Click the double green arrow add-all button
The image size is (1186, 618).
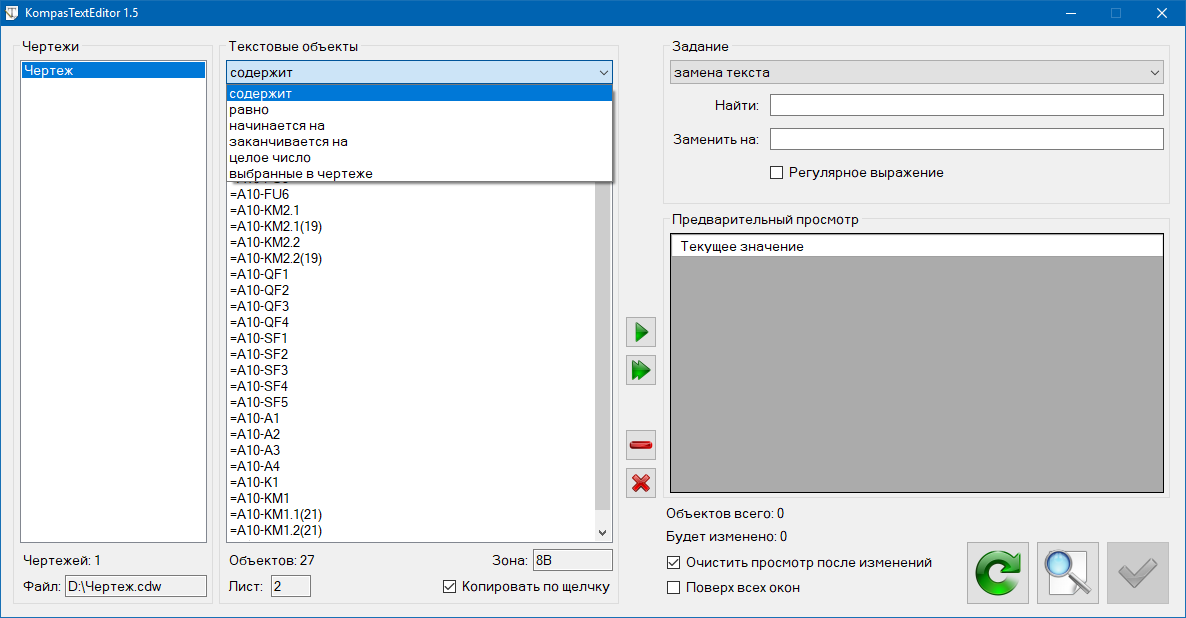[640, 371]
